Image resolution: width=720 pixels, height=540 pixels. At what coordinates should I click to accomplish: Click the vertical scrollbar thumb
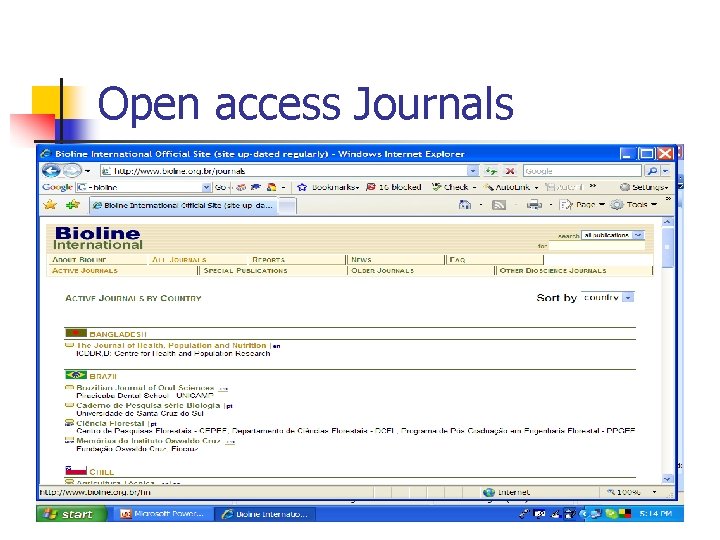(x=667, y=247)
